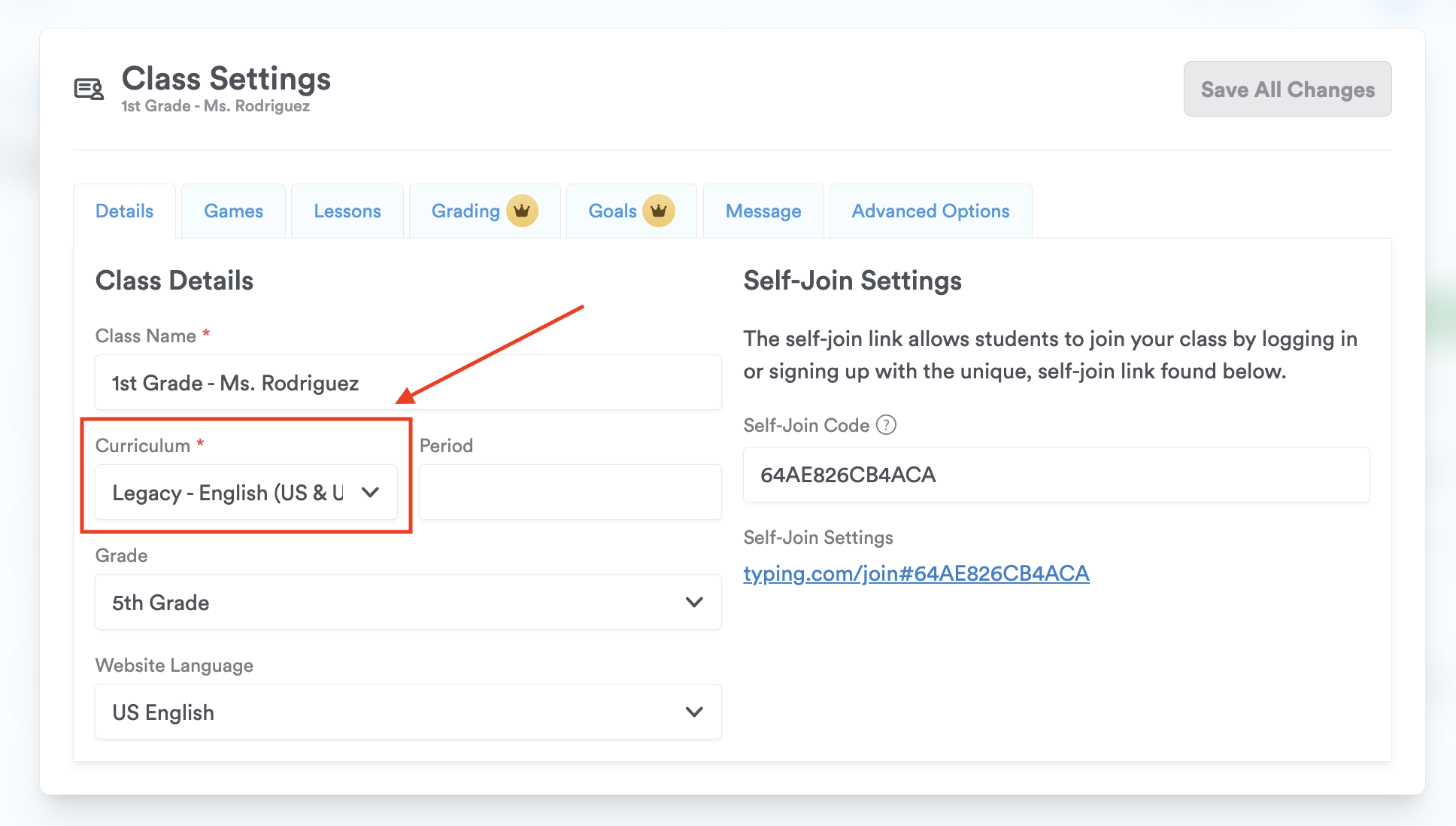Follow the typing.com/join self-join link
This screenshot has height=826, width=1456.
[916, 574]
